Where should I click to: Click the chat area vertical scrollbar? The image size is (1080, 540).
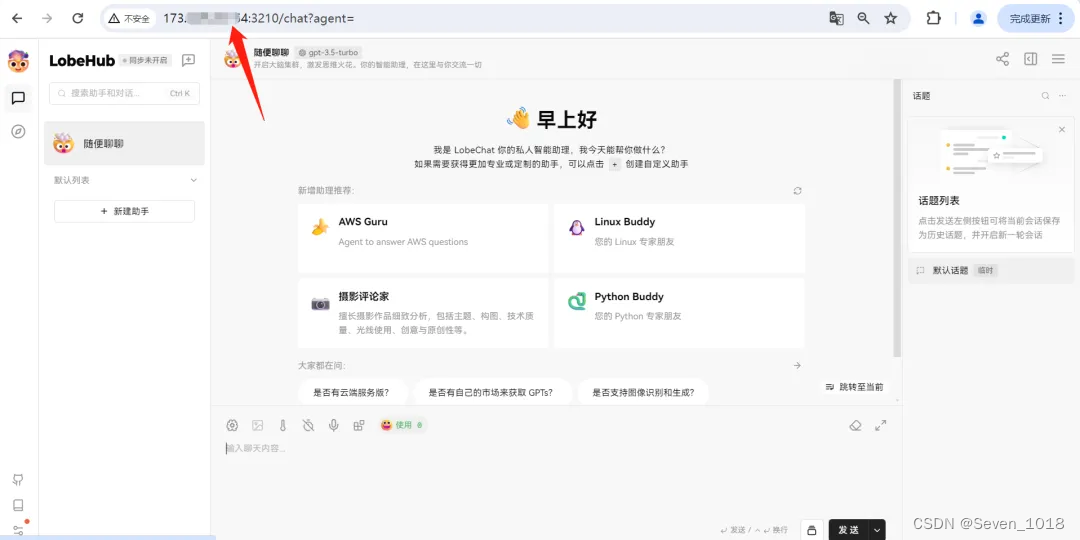point(897,218)
